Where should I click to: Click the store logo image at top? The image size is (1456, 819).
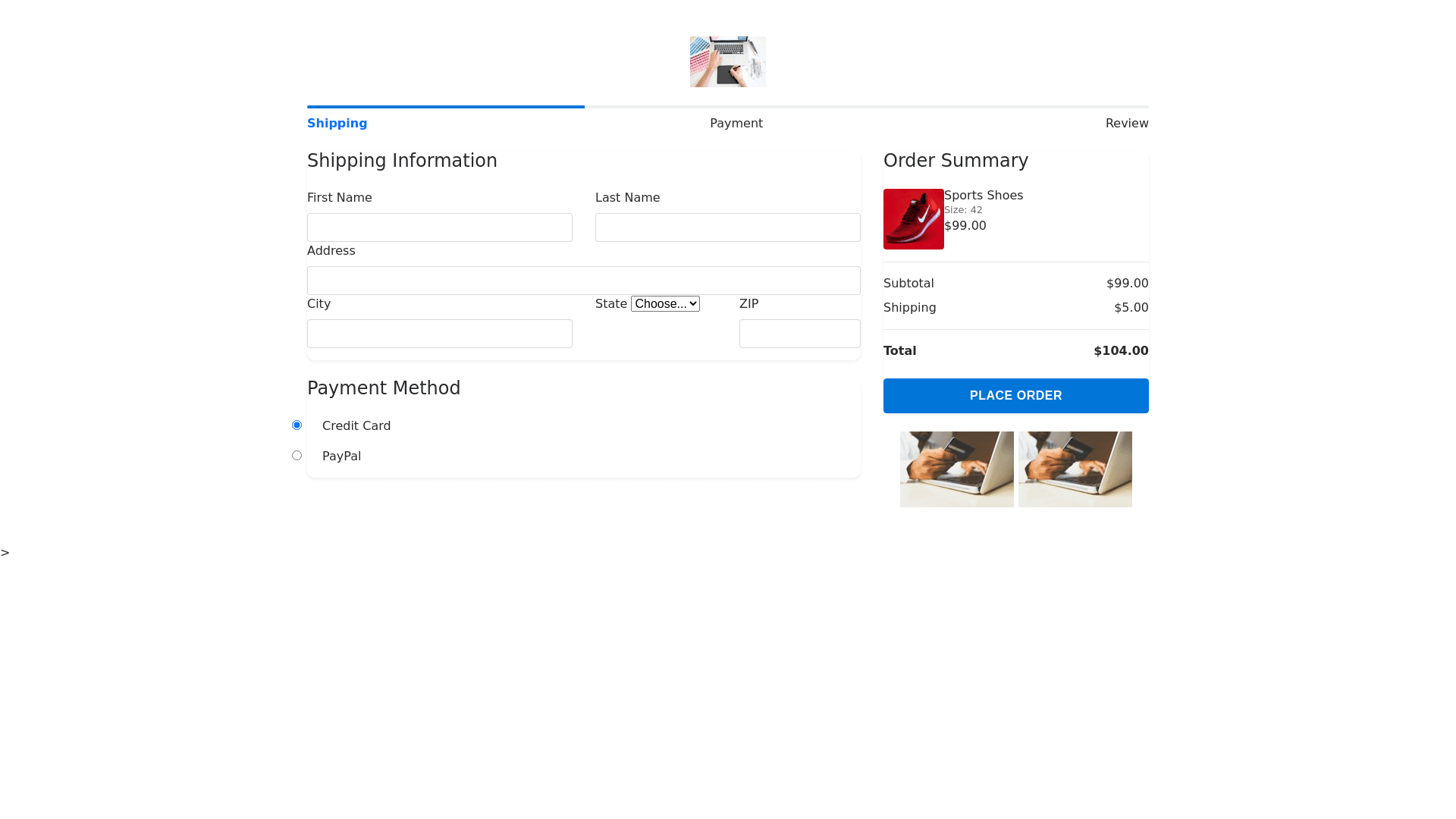pyautogui.click(x=727, y=61)
